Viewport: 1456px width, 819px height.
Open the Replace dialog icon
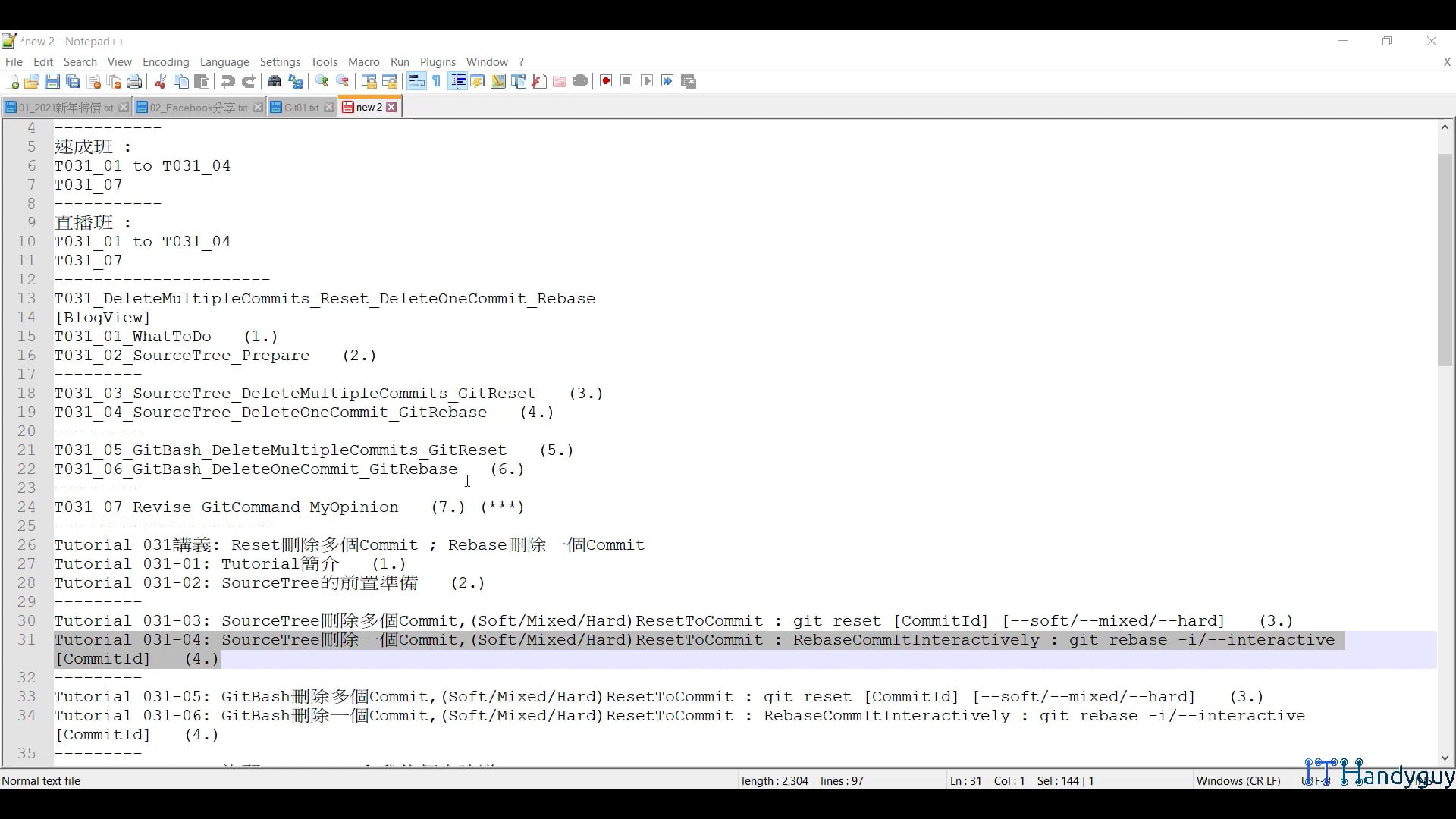pyautogui.click(x=295, y=81)
